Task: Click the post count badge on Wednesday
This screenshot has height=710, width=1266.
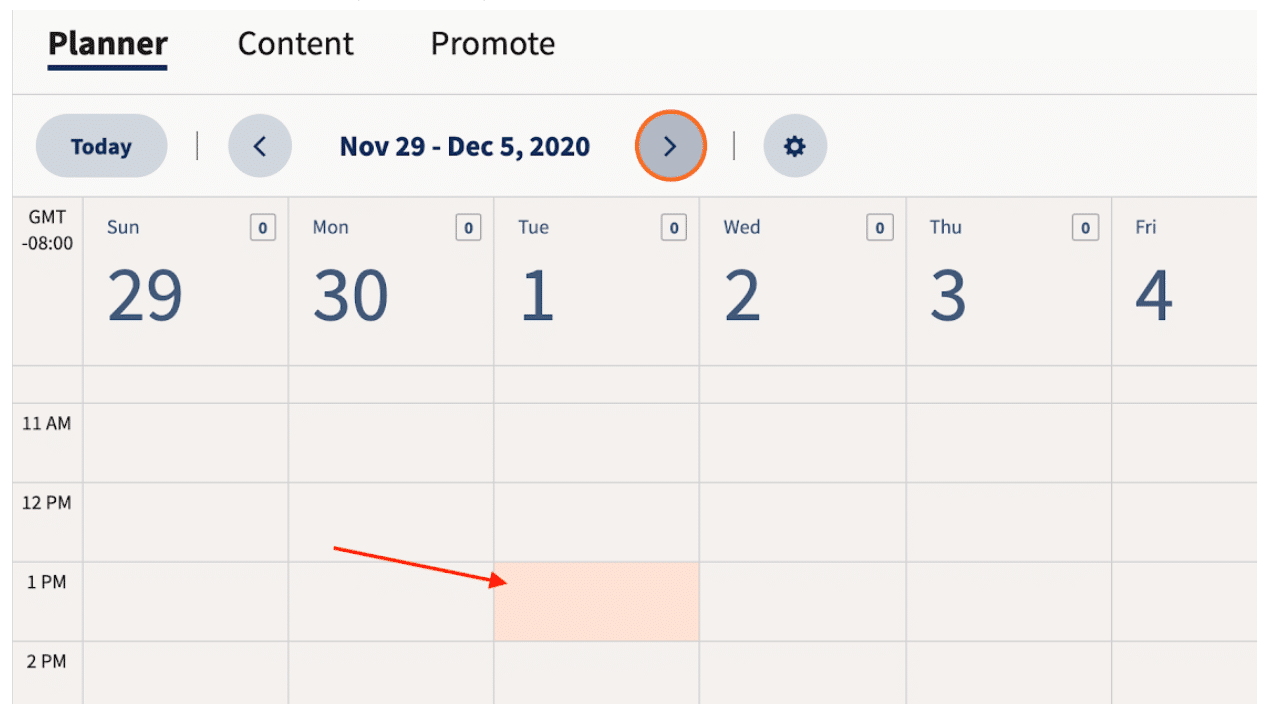Action: click(x=880, y=228)
